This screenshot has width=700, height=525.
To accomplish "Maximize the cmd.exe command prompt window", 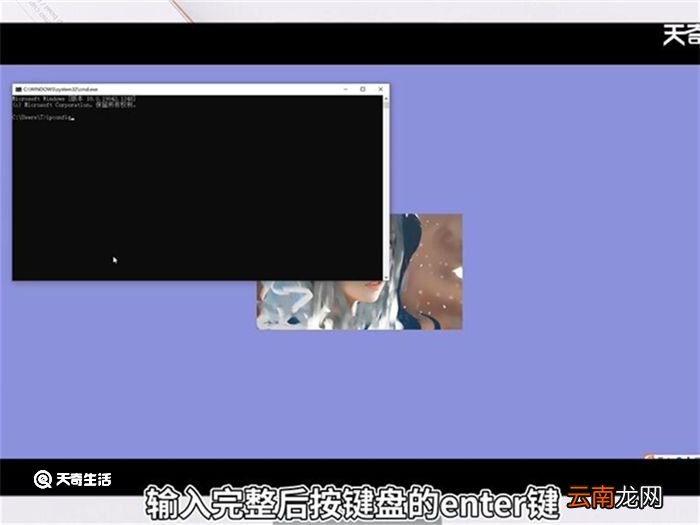I will (x=363, y=89).
